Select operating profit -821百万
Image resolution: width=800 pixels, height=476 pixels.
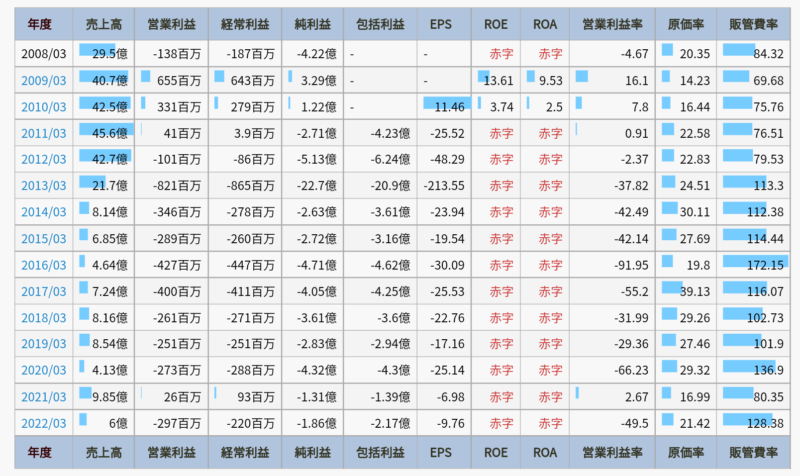pos(177,186)
